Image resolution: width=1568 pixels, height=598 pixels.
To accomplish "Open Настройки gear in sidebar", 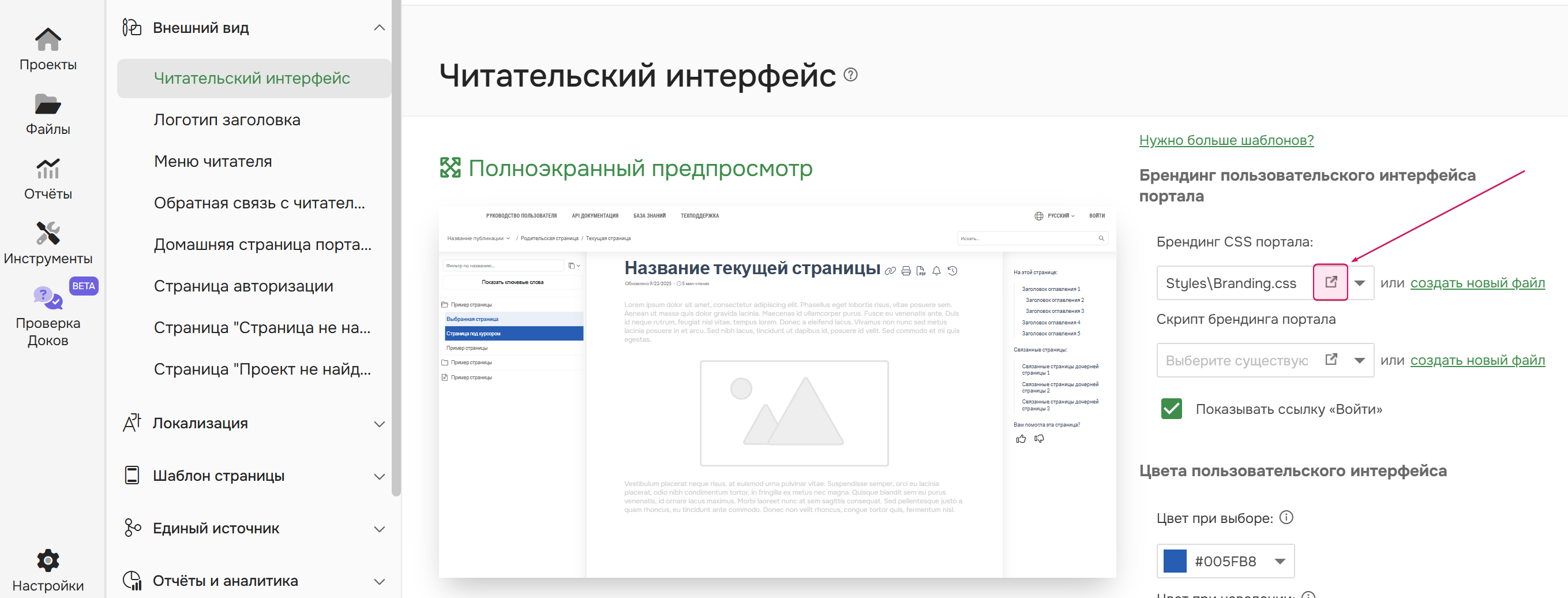I will click(47, 571).
